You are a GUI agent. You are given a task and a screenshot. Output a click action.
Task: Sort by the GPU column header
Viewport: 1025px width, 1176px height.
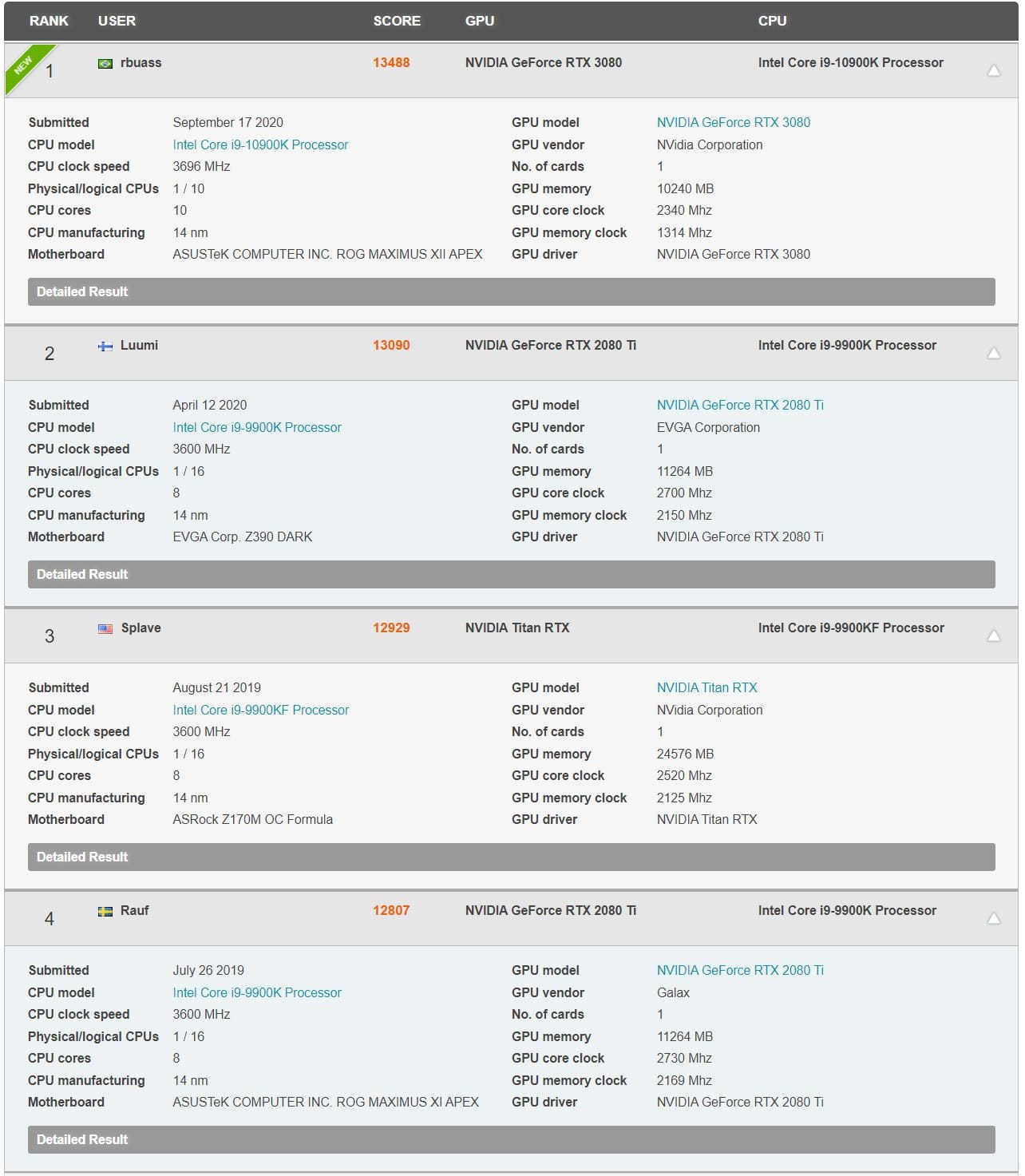point(480,21)
